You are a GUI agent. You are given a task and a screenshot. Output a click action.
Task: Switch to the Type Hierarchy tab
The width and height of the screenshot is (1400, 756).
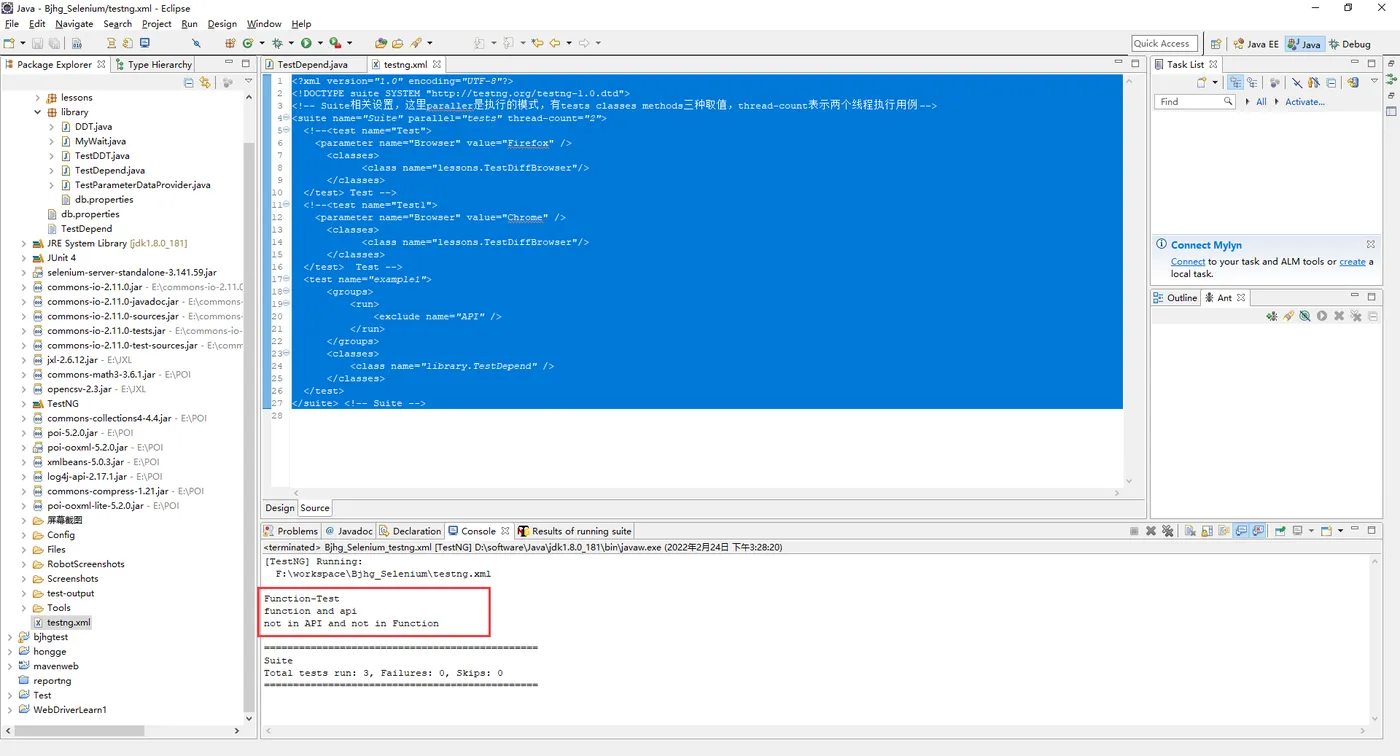tap(153, 64)
